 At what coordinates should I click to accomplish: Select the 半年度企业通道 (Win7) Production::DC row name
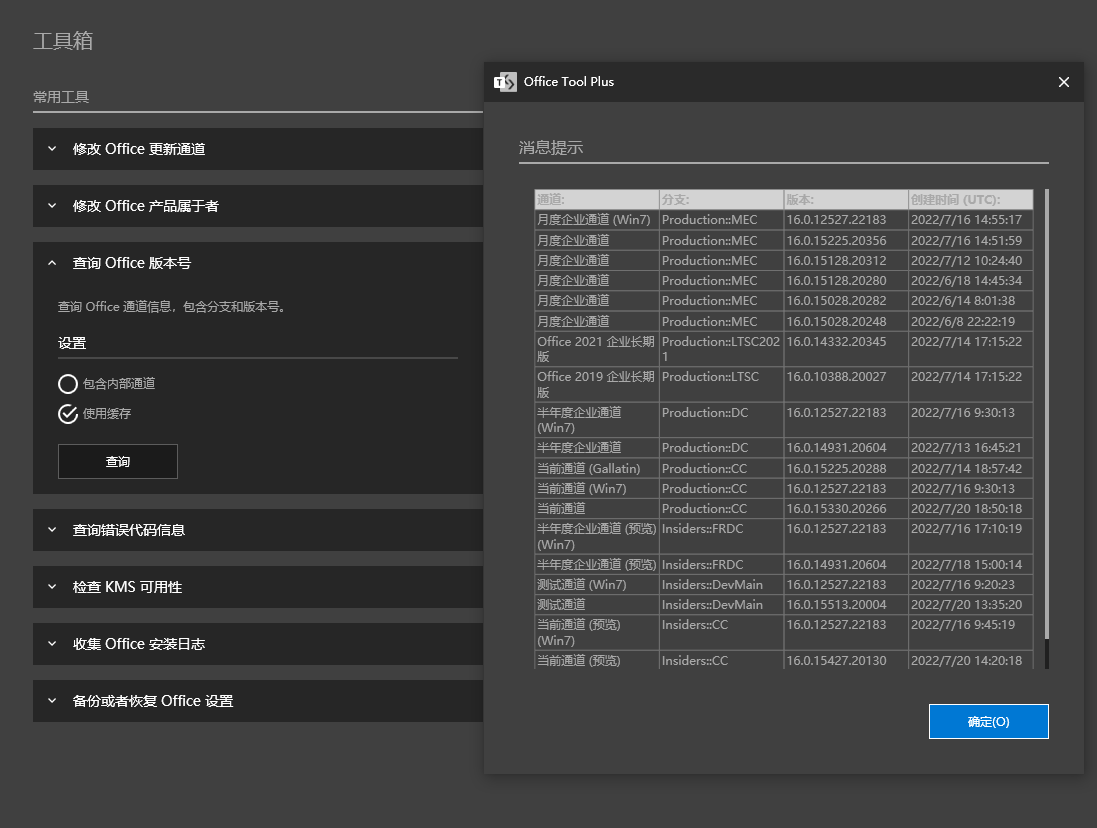(x=597, y=420)
